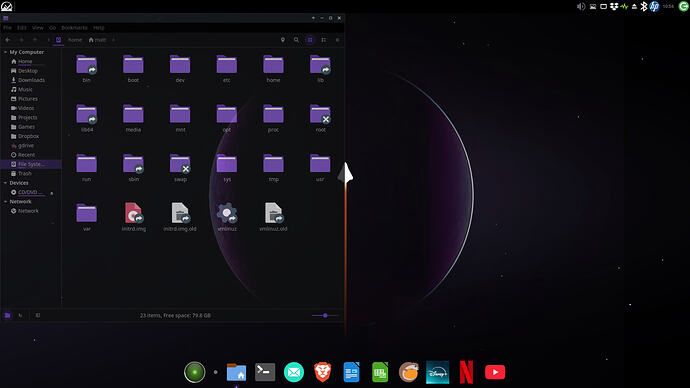Go back with the back arrow

pyautogui.click(x=8, y=40)
